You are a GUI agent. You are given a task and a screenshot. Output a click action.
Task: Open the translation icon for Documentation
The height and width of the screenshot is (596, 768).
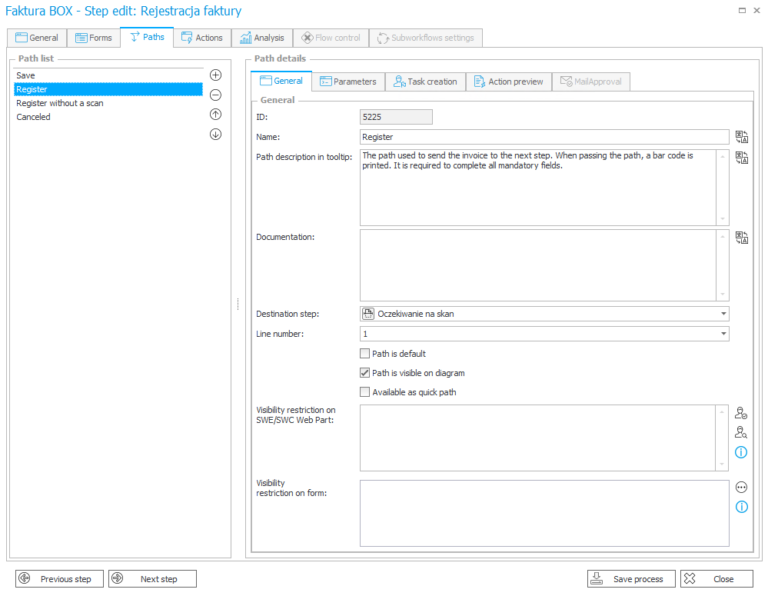[742, 238]
